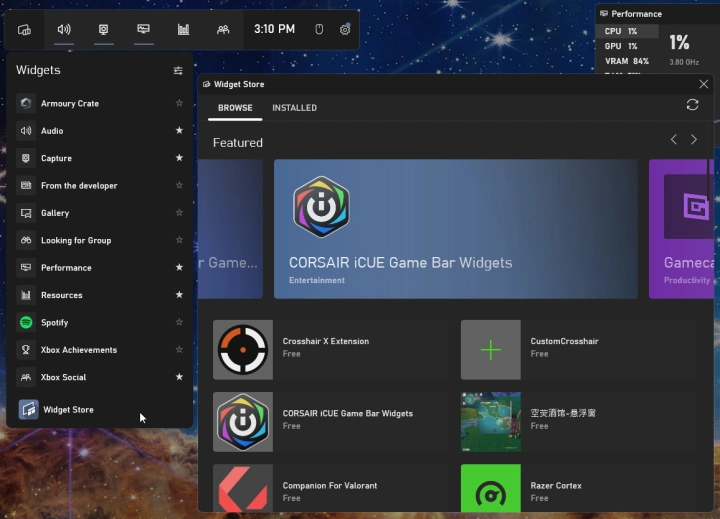
Task: Open widget list options icon beside Widgets title
Action: [178, 71]
